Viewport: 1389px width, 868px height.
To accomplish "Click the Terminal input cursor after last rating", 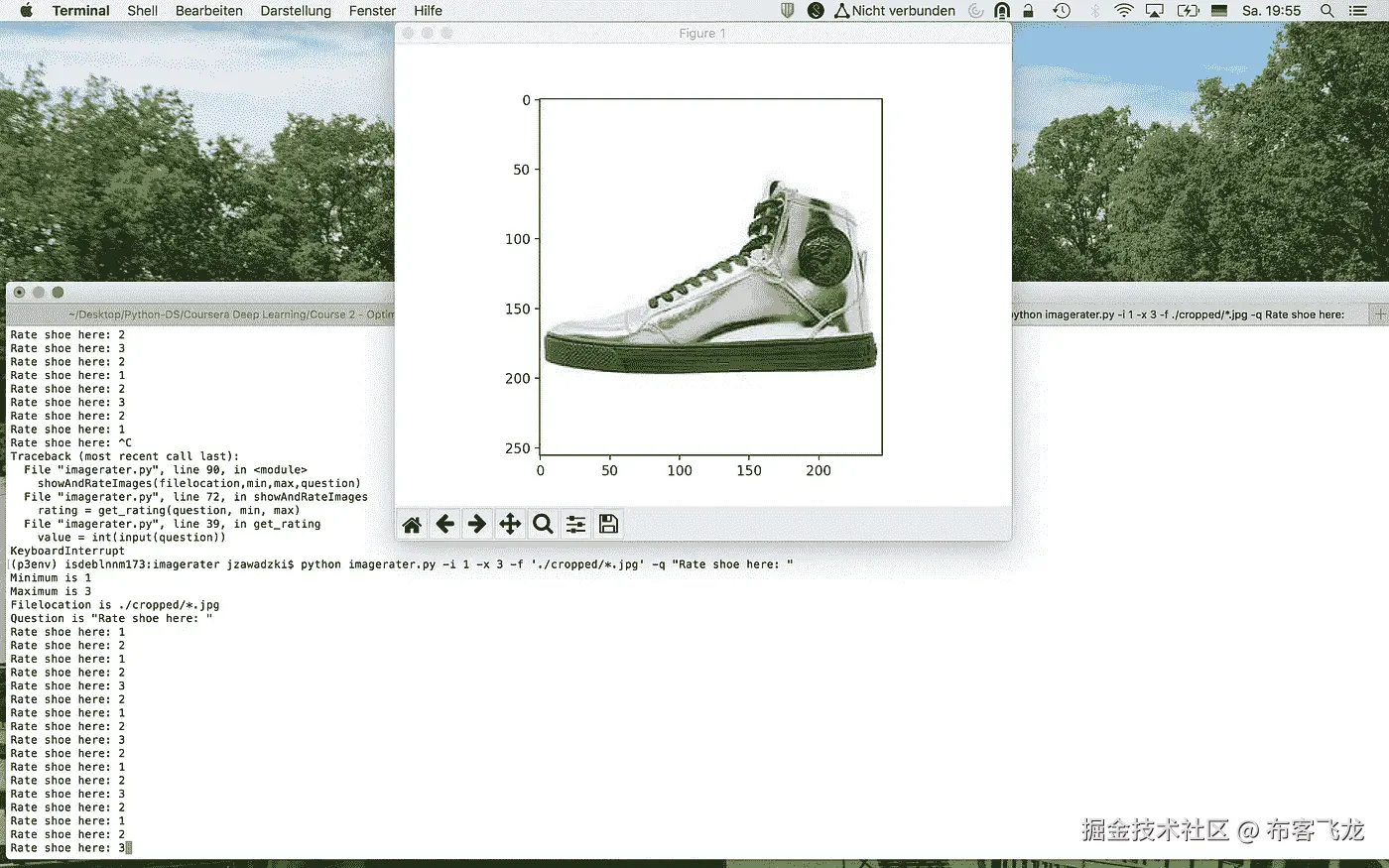I will point(129,848).
